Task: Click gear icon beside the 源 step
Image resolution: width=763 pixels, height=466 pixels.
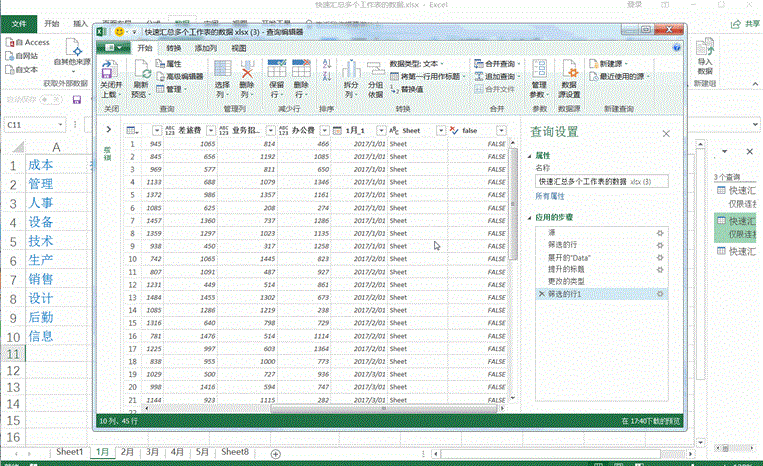Action: (x=659, y=231)
